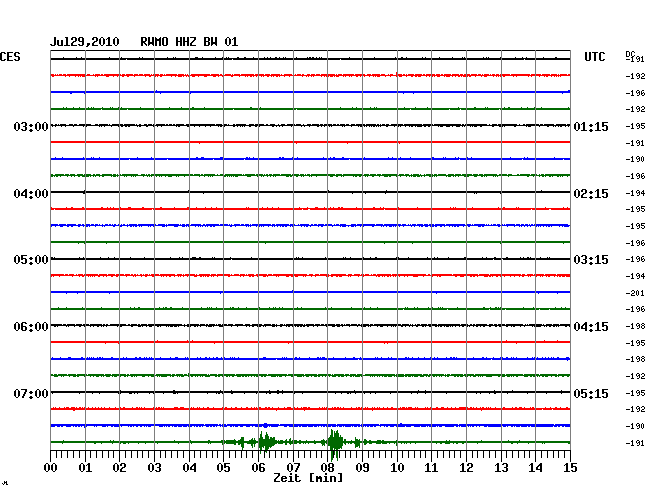Select minute 08 on the time axis
The image size is (650, 494).
coord(327,467)
